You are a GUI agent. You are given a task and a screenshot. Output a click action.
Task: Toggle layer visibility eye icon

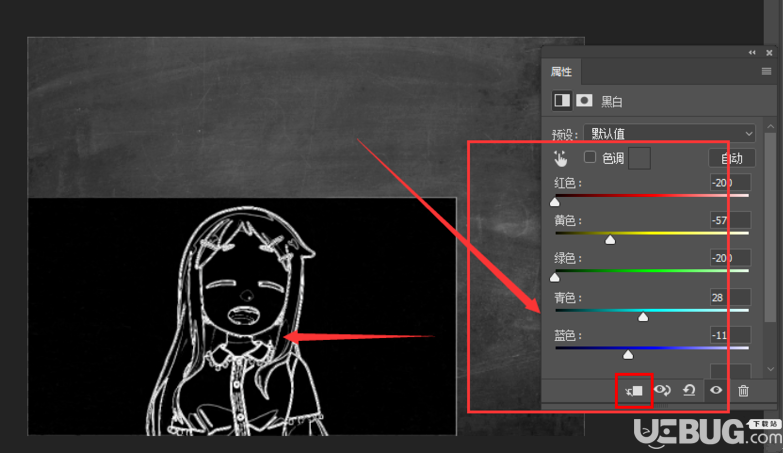[716, 390]
